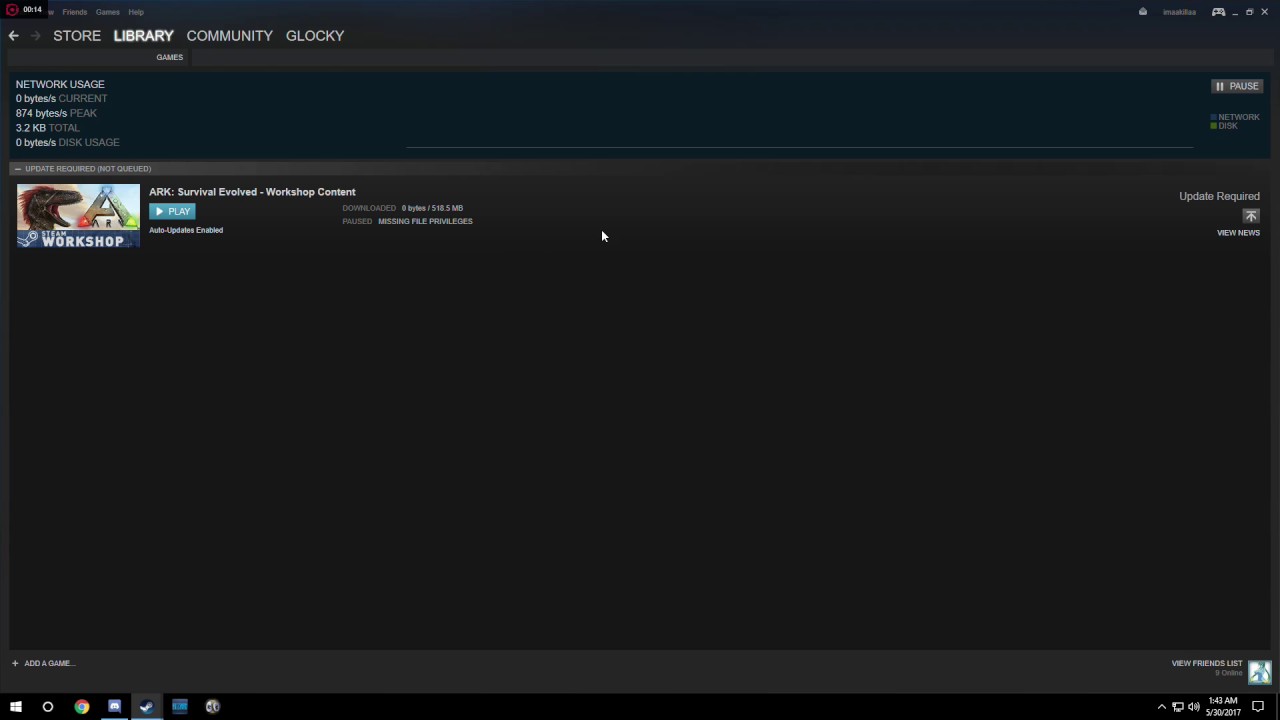Screen dimensions: 1280x720
Task: Select the GAMES sub-tab
Action: pyautogui.click(x=169, y=57)
